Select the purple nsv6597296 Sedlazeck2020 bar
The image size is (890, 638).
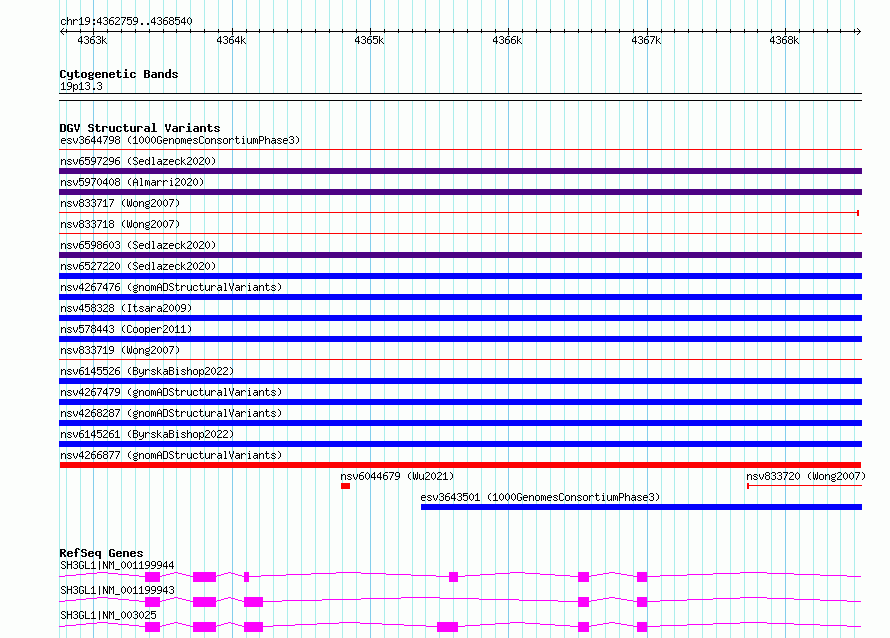point(460,171)
